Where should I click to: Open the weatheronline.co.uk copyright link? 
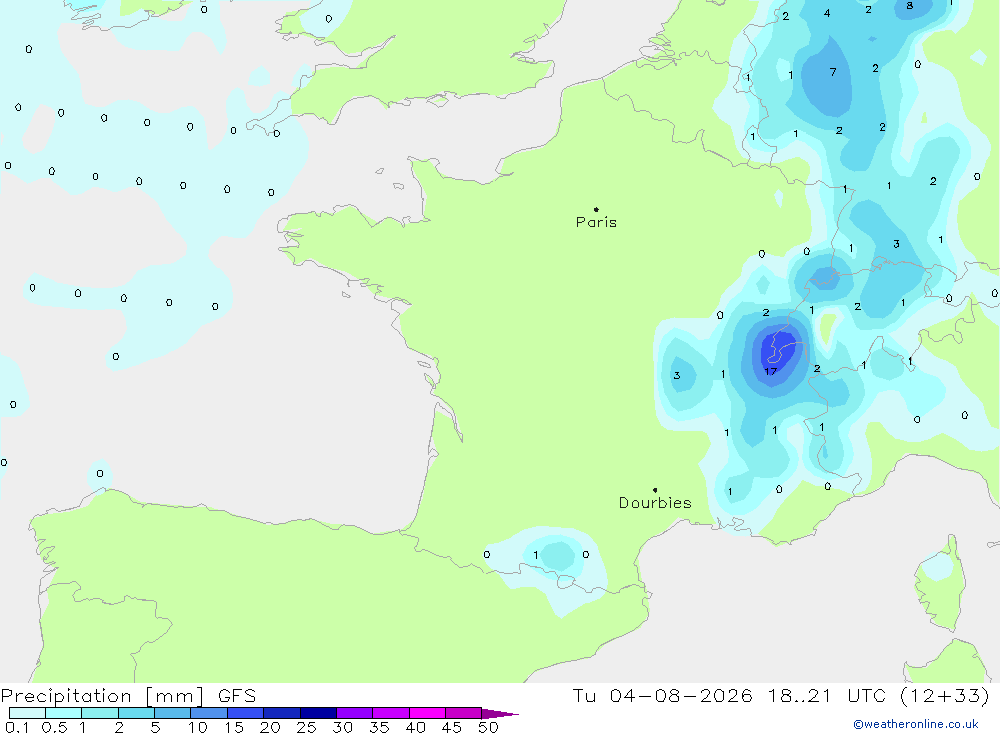pyautogui.click(x=916, y=724)
